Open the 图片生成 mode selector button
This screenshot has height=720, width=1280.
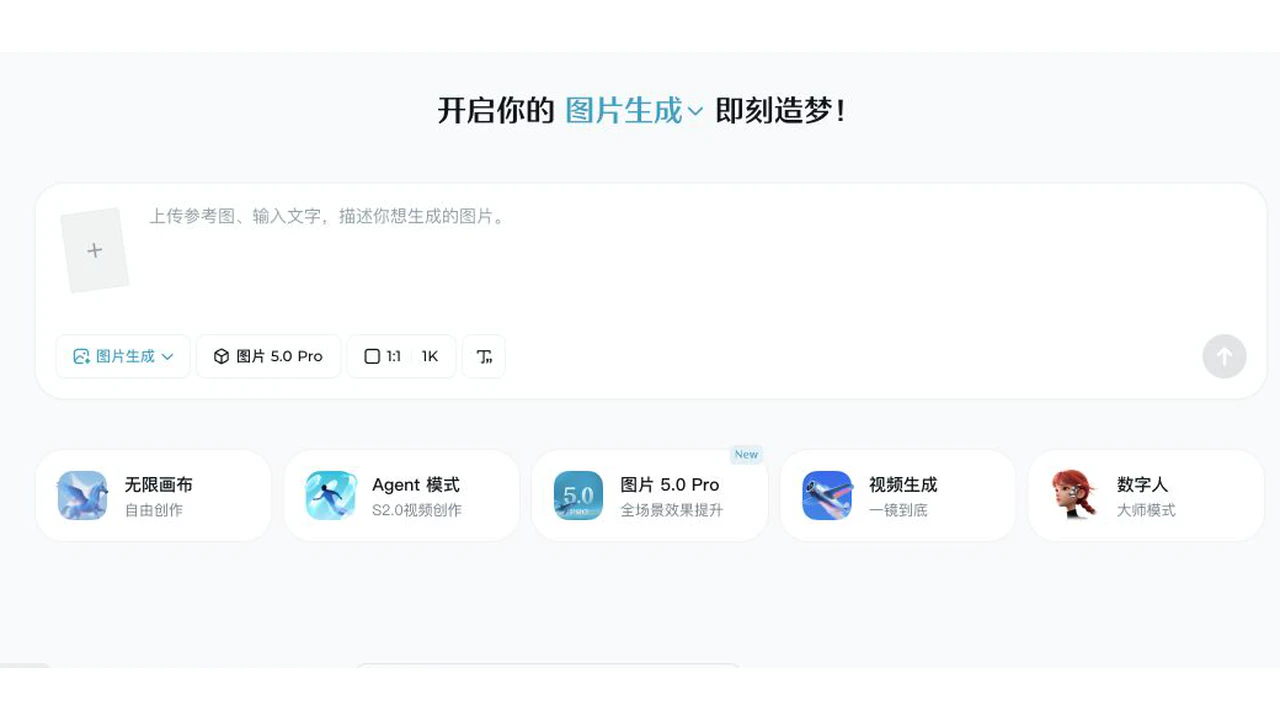click(x=123, y=356)
